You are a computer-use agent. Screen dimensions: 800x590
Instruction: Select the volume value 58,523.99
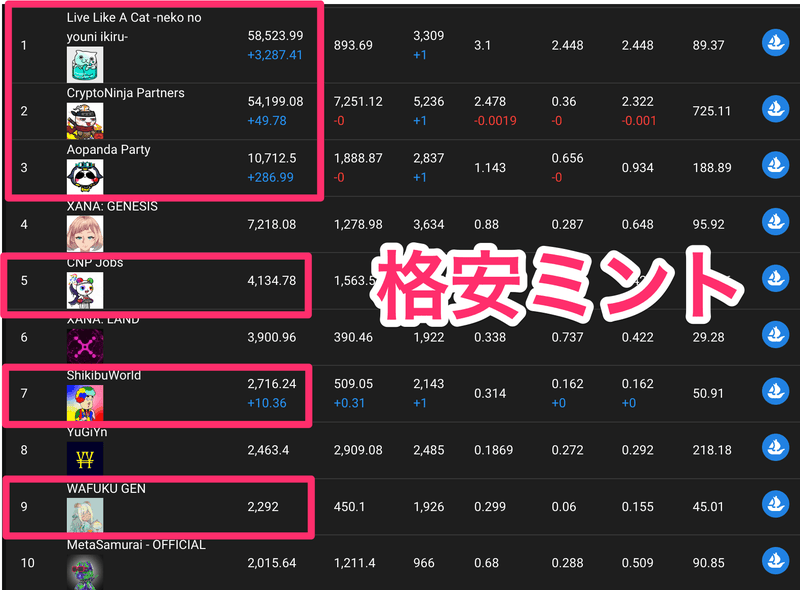[276, 36]
